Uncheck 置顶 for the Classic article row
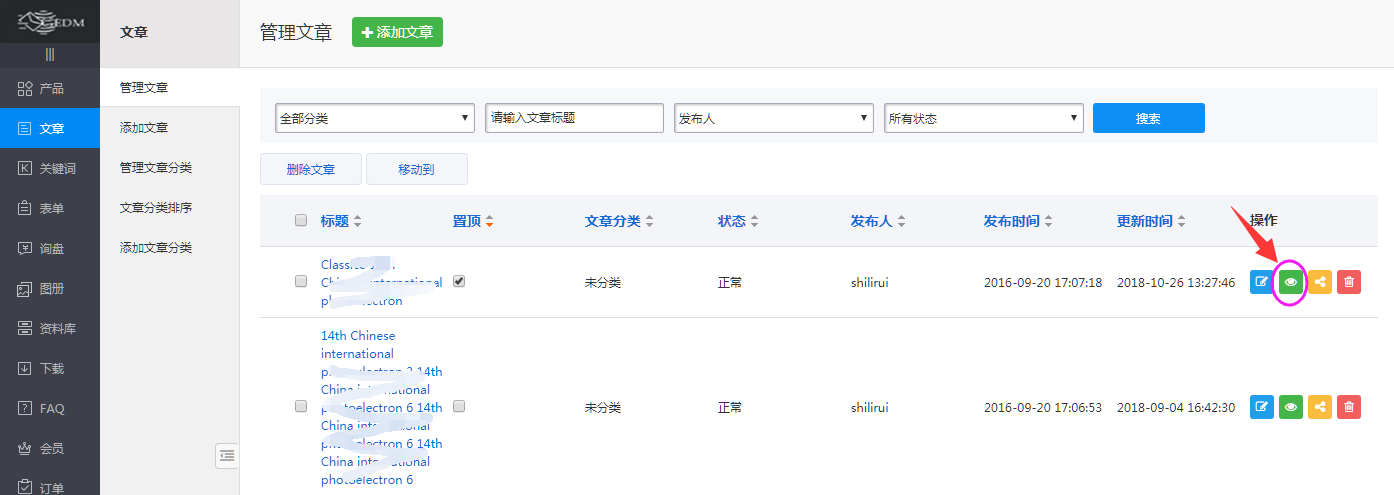The width and height of the screenshot is (1394, 495). pyautogui.click(x=459, y=282)
